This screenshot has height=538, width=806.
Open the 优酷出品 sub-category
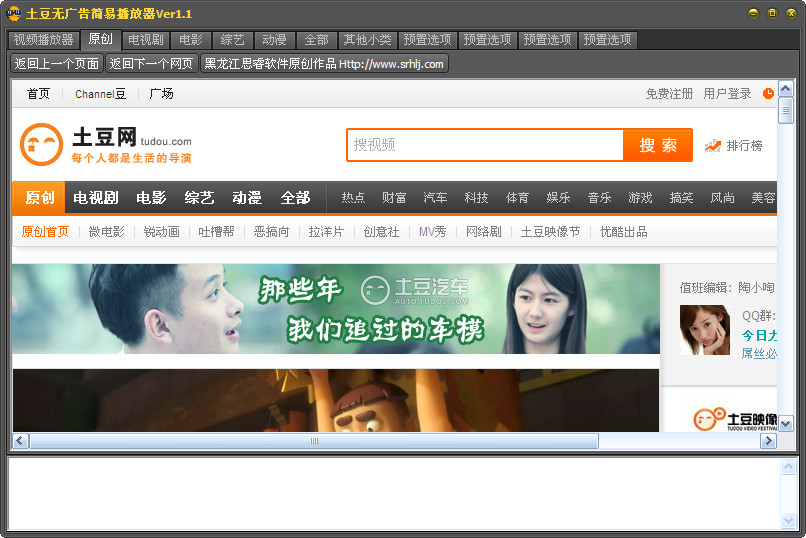click(624, 232)
